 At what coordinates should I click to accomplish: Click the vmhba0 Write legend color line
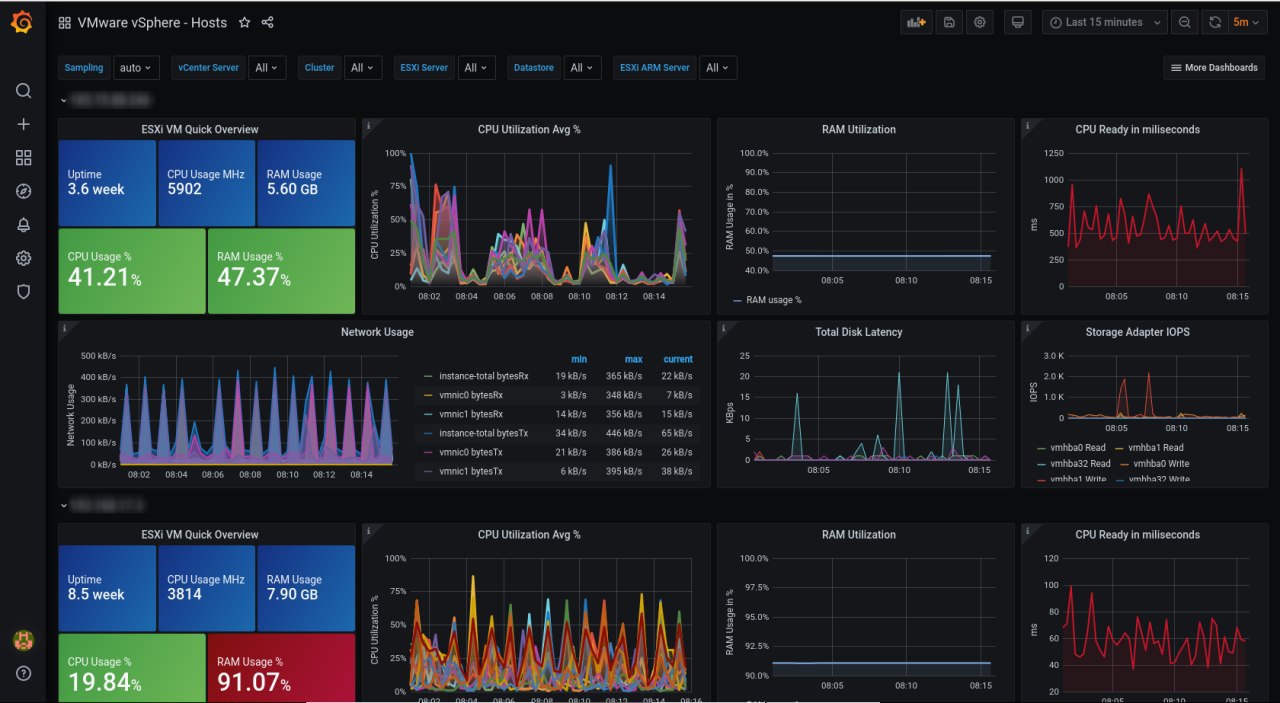click(x=1124, y=464)
